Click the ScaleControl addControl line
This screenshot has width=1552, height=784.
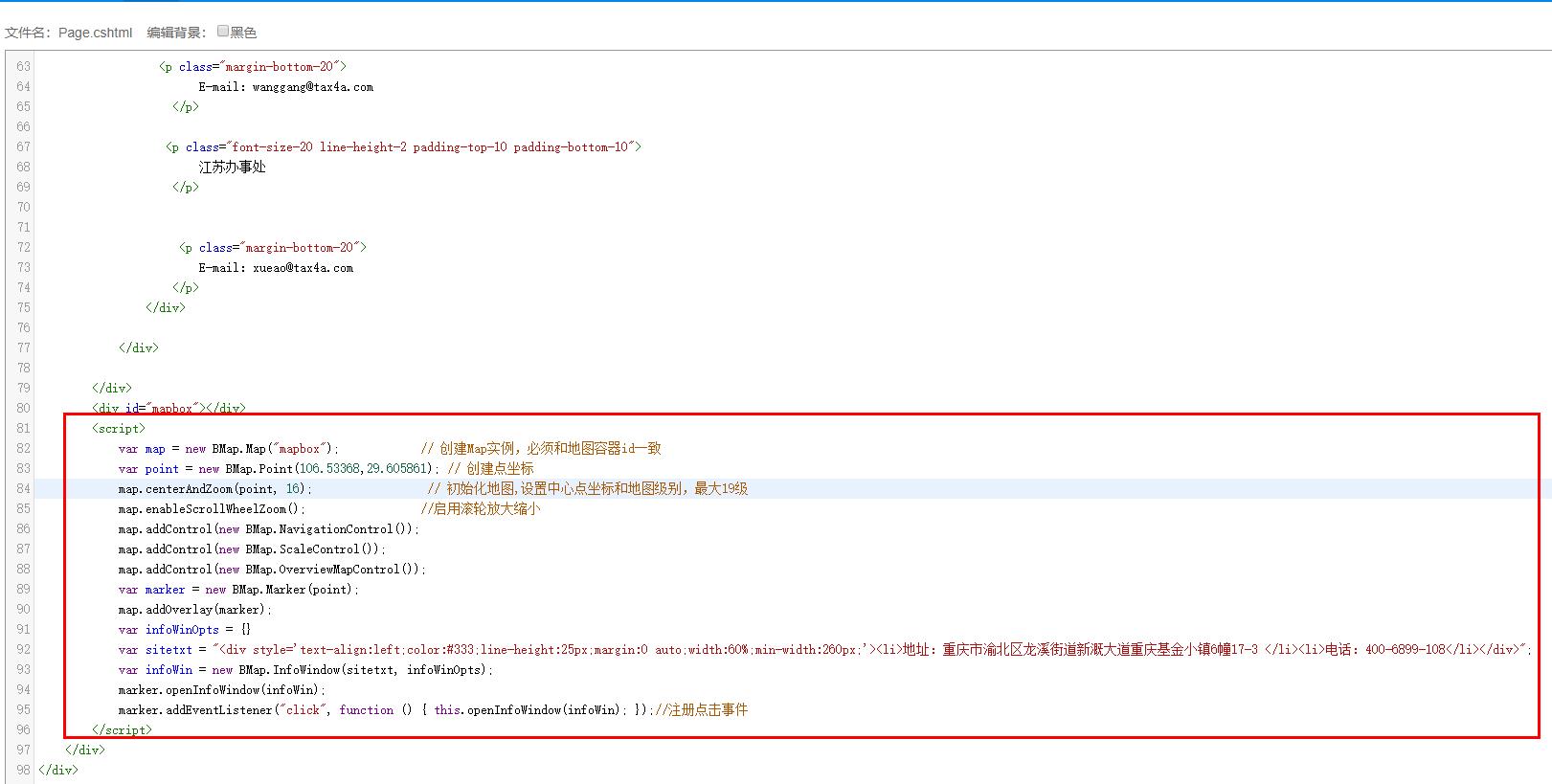(253, 549)
